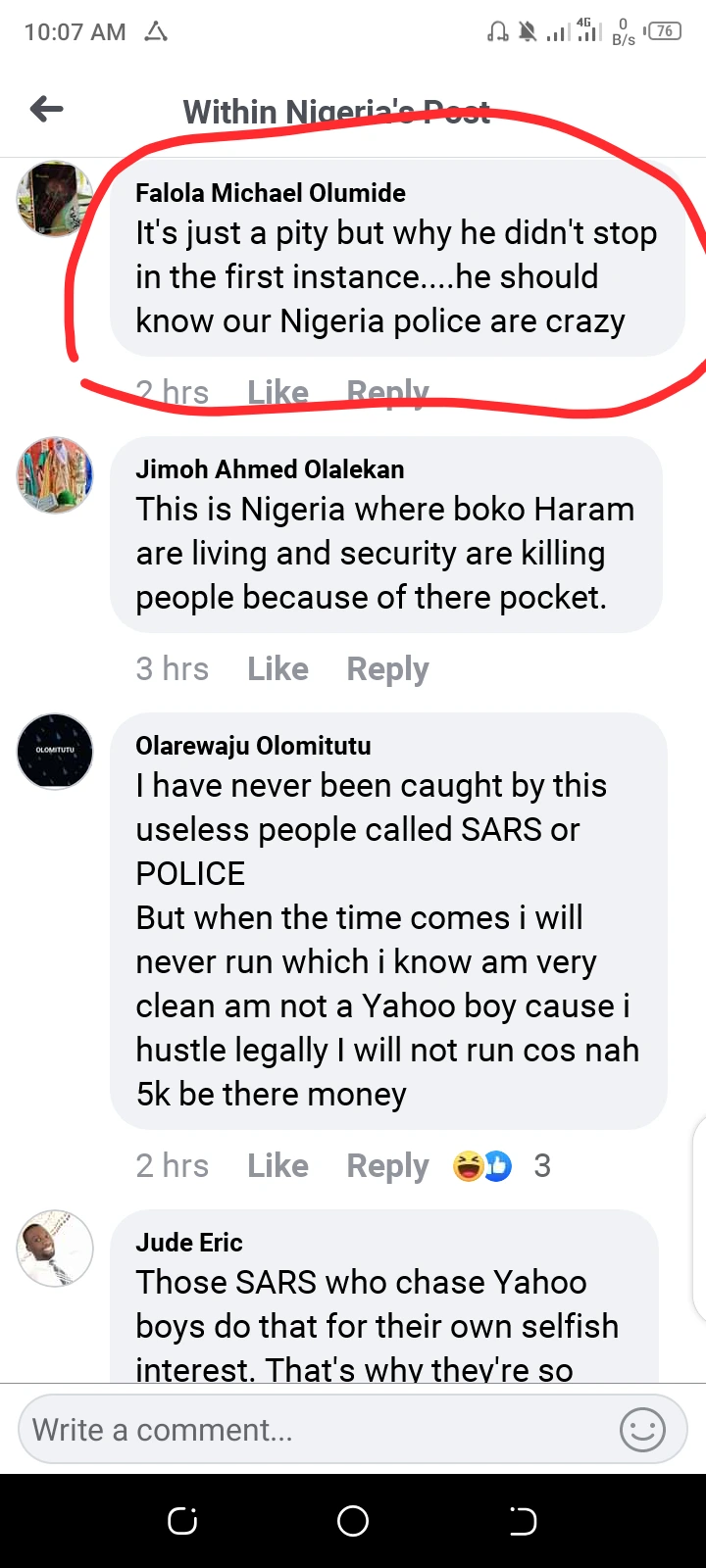
Task: Open Falola Michael Olumide's profile picture
Action: coord(55,199)
